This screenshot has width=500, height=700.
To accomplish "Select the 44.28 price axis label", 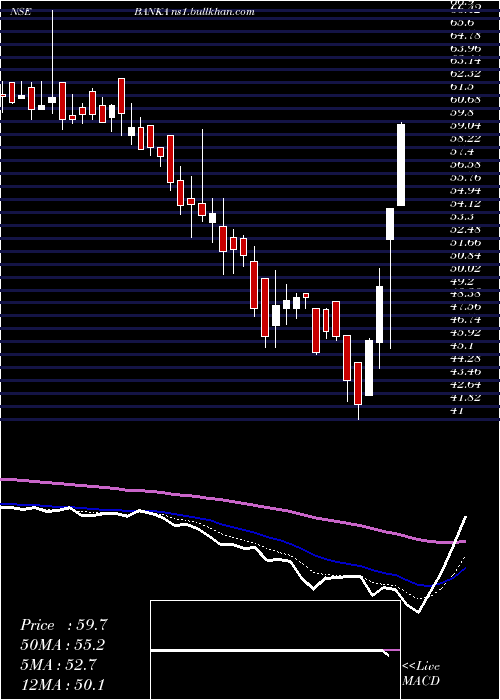I will 467,360.
